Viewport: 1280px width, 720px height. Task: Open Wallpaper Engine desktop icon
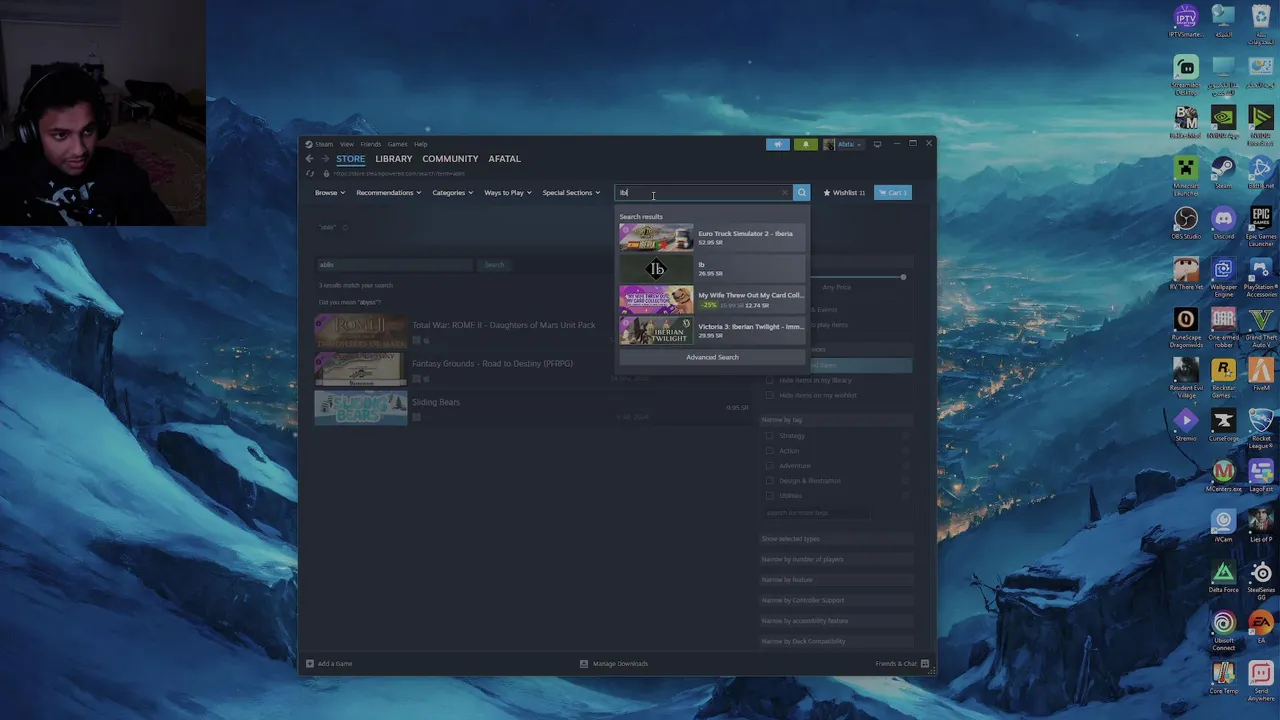pos(1223,277)
